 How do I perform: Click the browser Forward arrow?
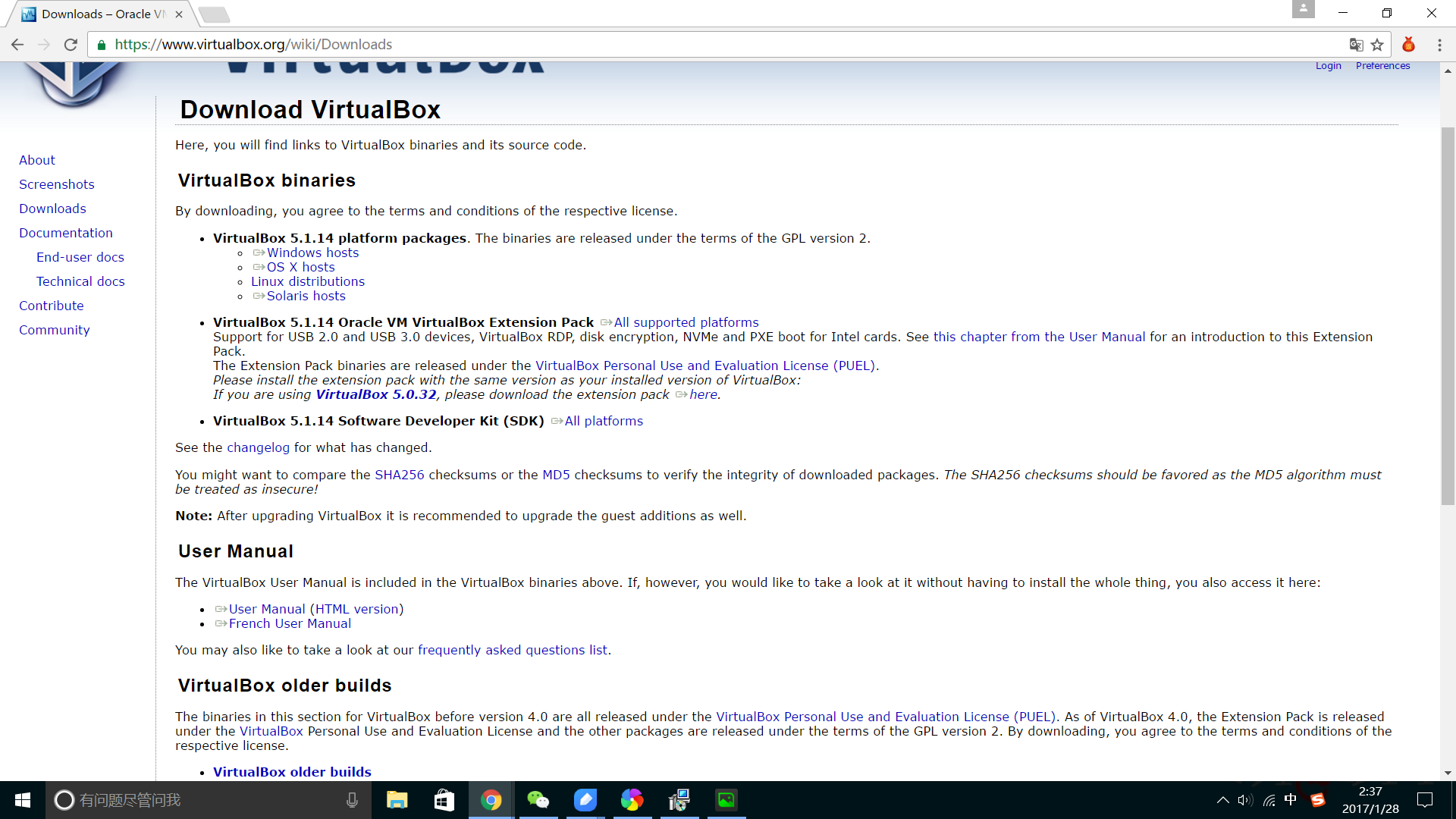[44, 45]
